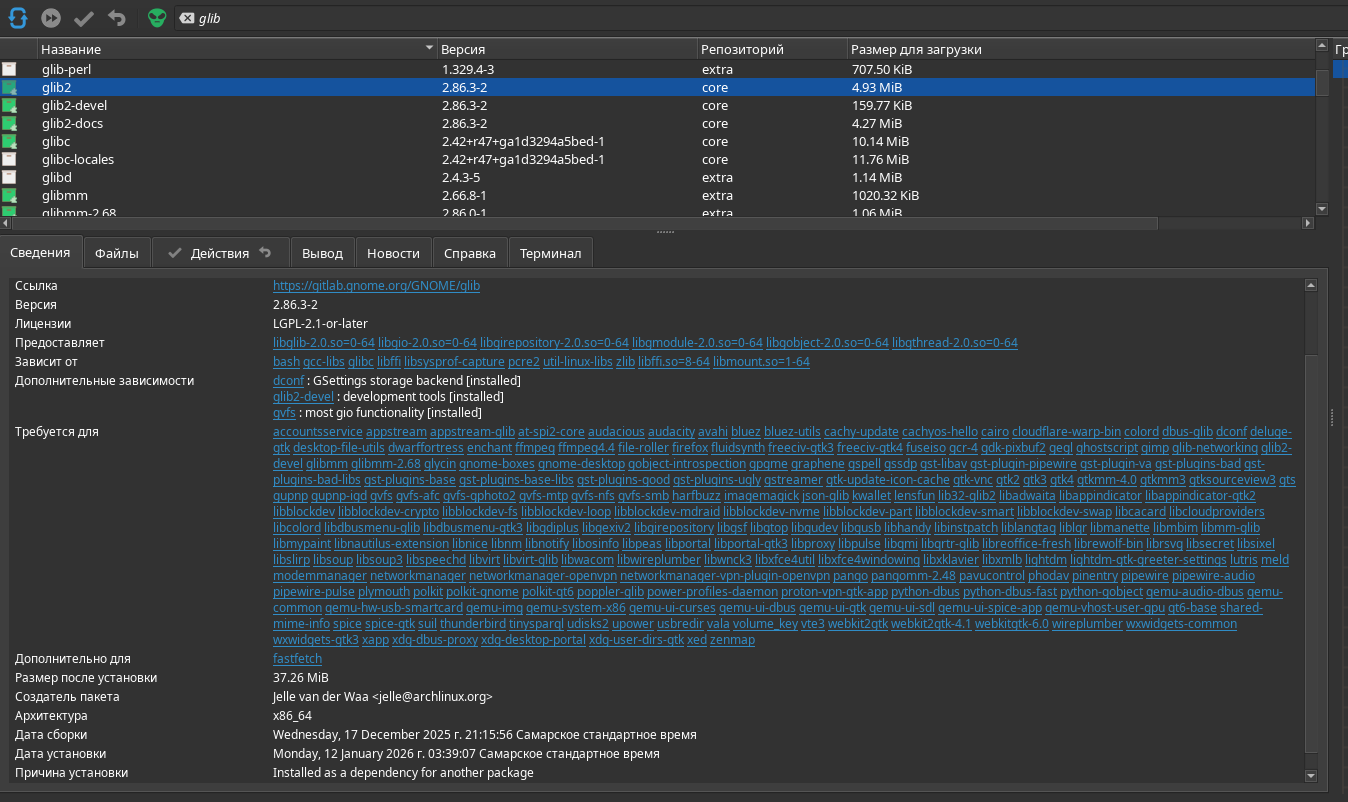1348x802 pixels.
Task: Click the blue sync database icon
Action: [x=18, y=18]
